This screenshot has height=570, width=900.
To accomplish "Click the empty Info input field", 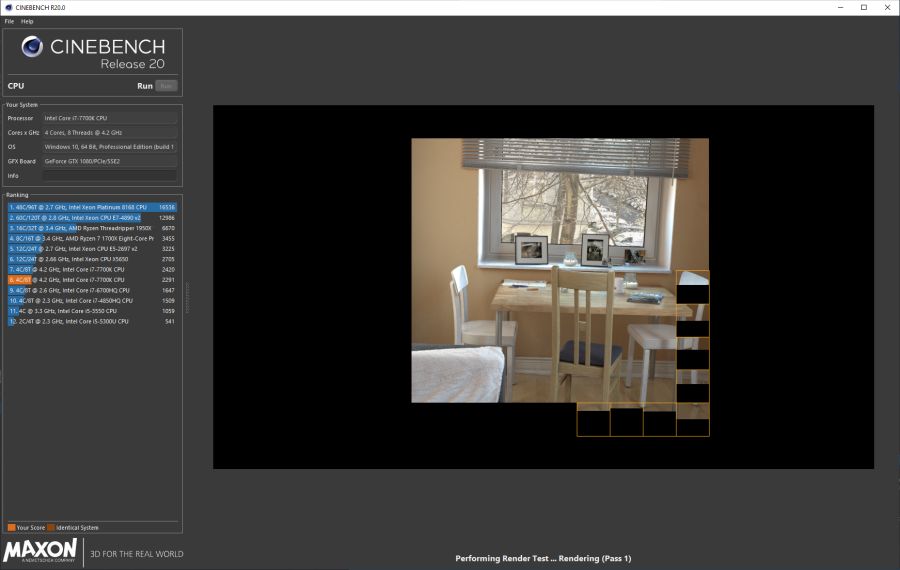I will point(110,176).
